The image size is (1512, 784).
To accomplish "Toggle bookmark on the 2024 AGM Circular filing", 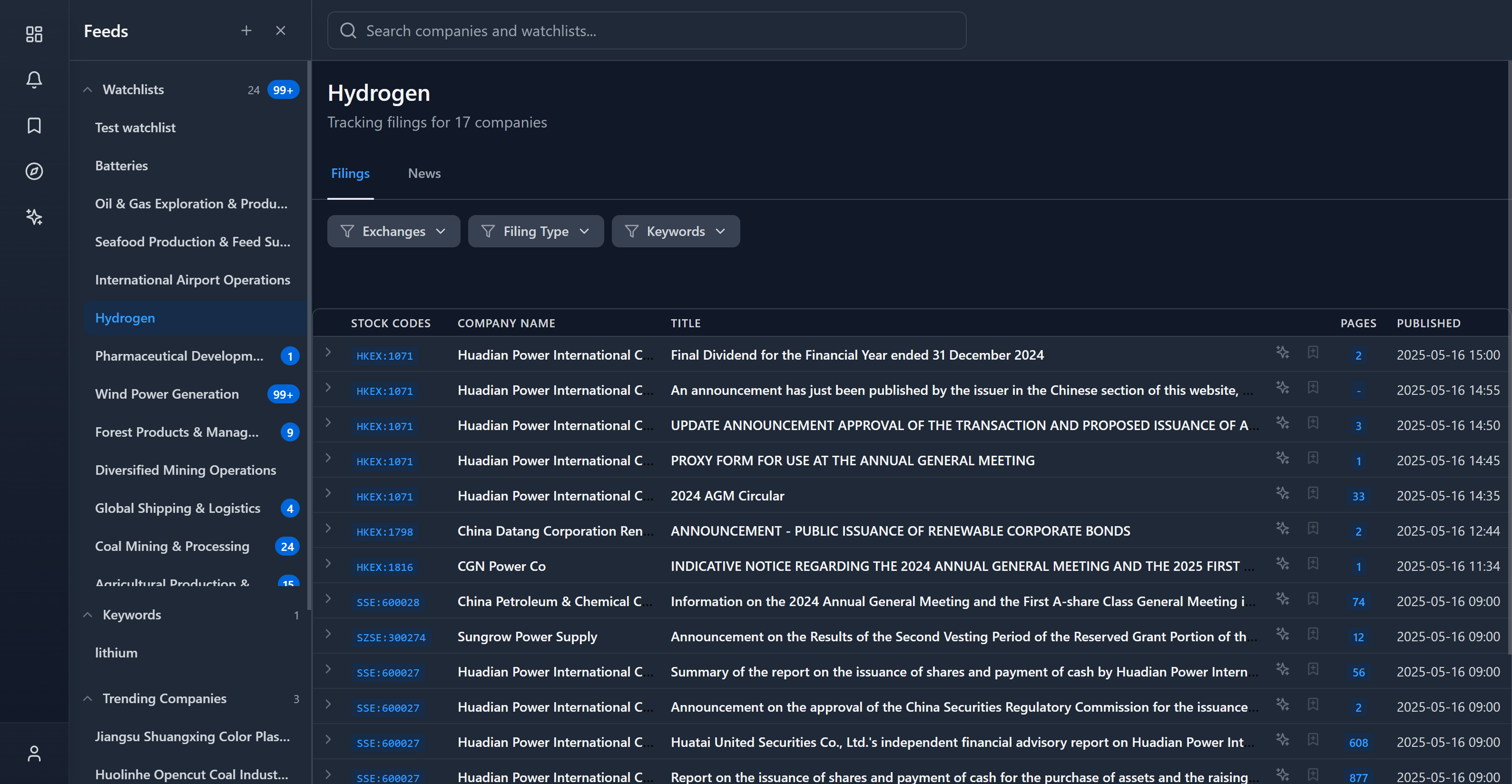I will click(x=1314, y=493).
